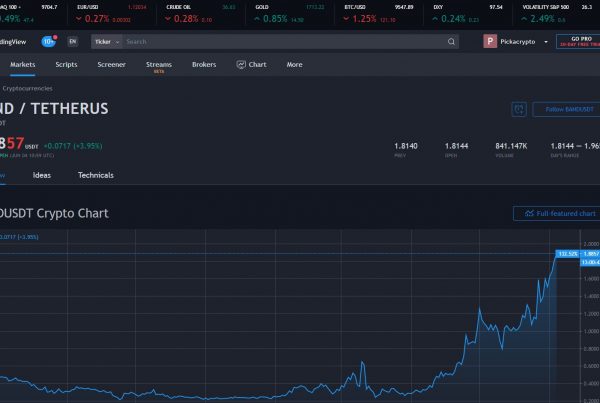Go to the Markets menu
This screenshot has height=403, width=600.
23,65
